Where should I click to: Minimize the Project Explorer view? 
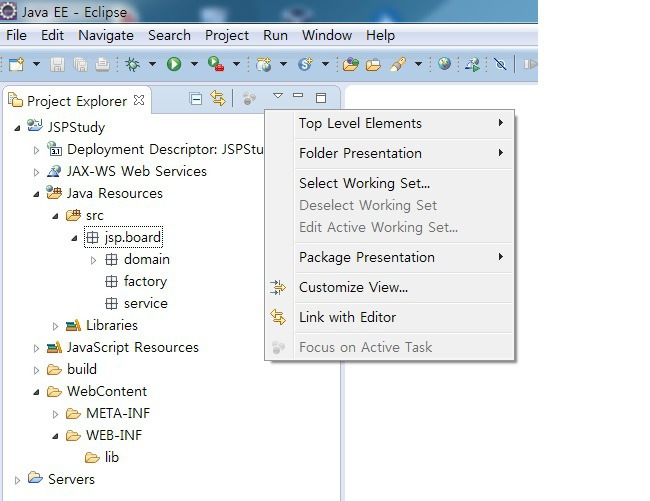click(298, 95)
